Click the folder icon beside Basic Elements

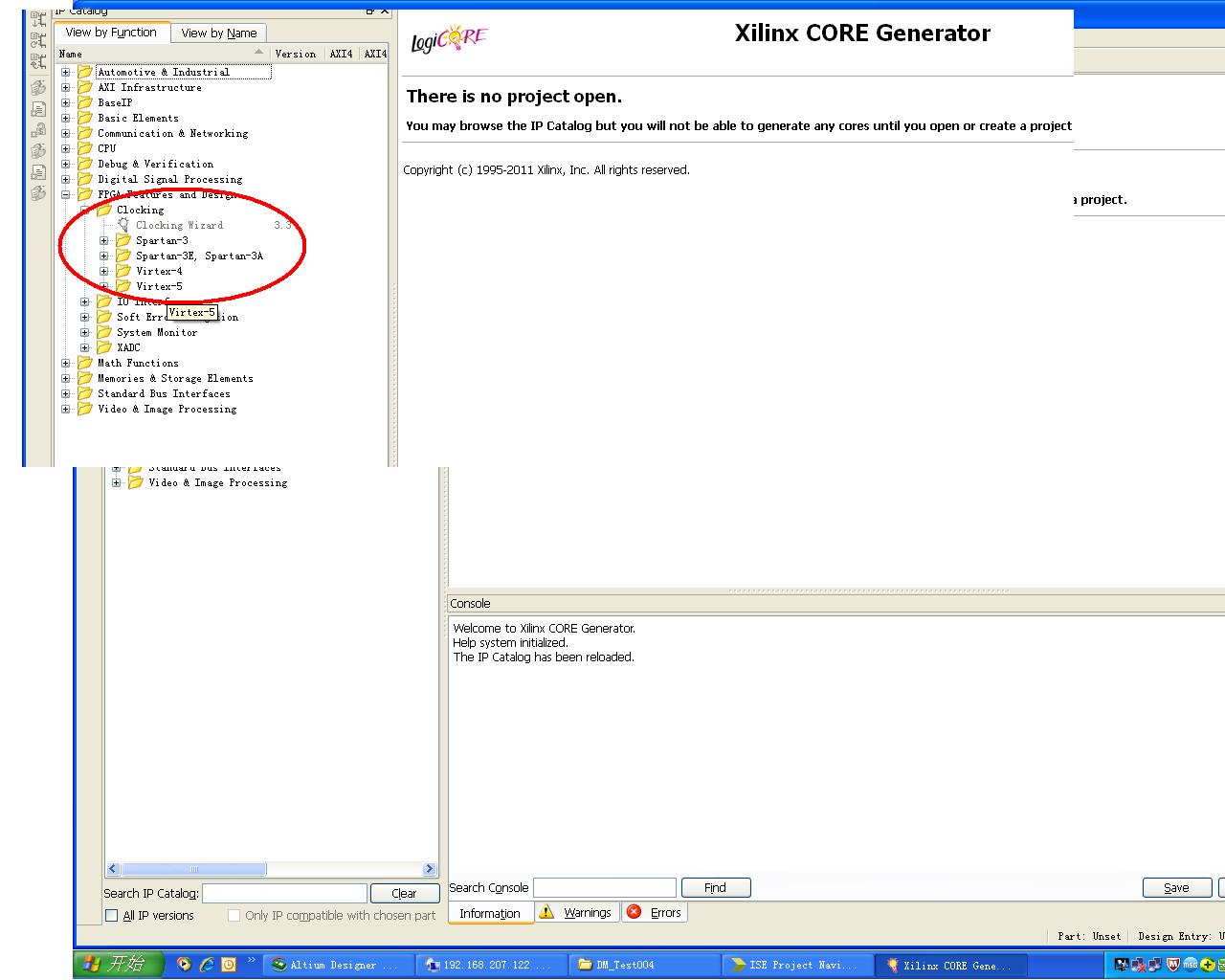pos(84,118)
